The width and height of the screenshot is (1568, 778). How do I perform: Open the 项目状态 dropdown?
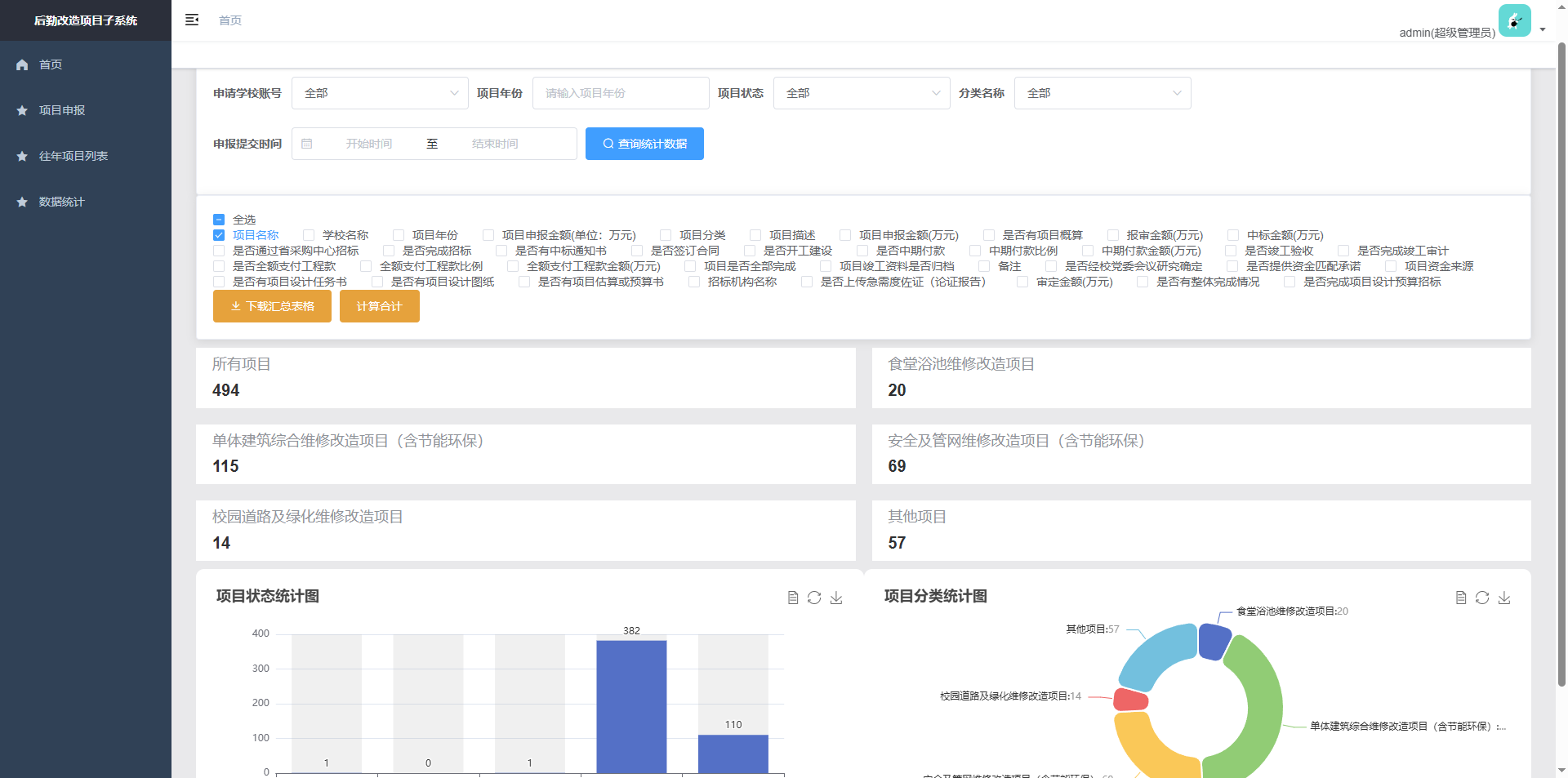pos(862,93)
